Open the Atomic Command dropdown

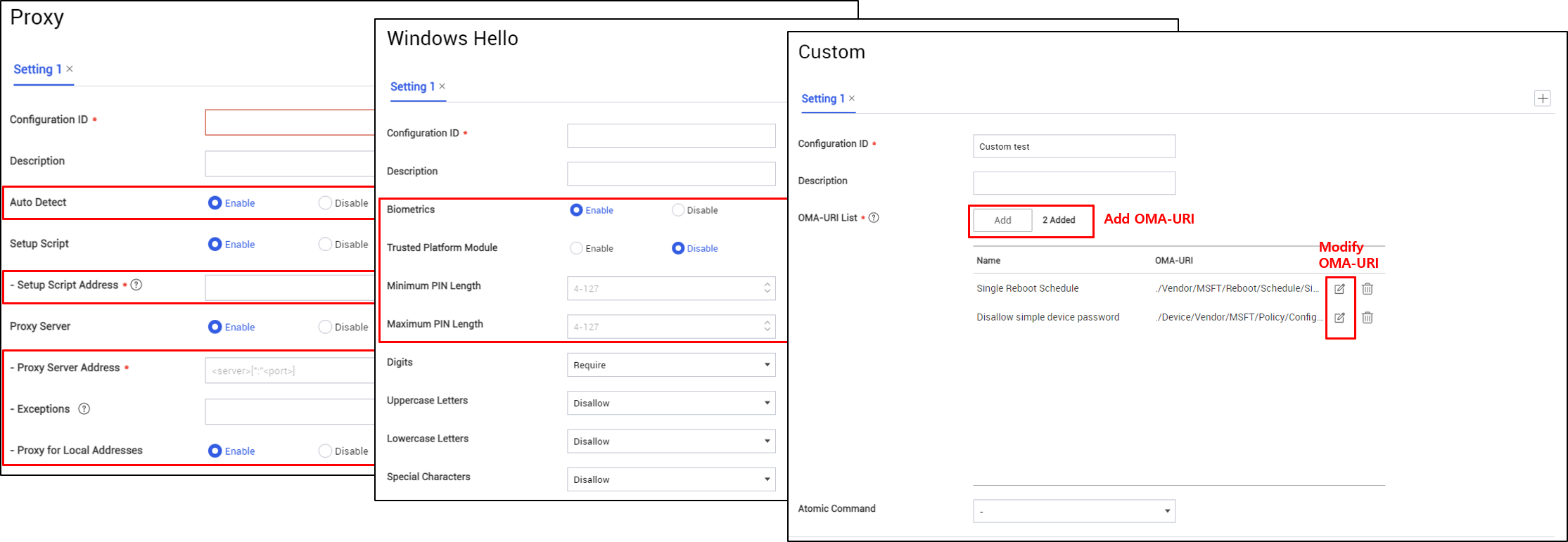(1074, 511)
